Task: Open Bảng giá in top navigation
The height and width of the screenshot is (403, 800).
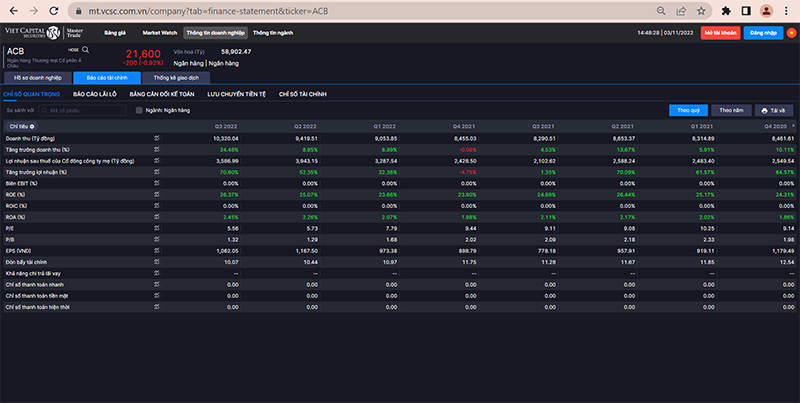Action: tap(115, 33)
